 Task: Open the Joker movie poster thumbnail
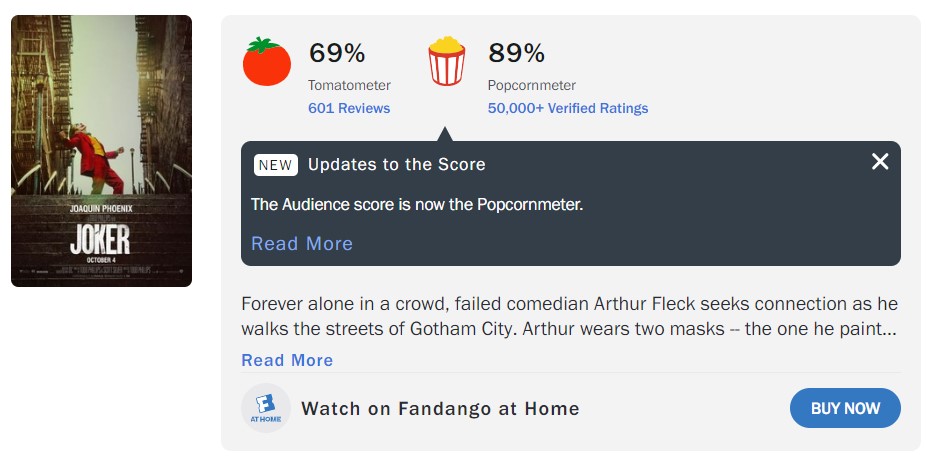click(x=102, y=151)
